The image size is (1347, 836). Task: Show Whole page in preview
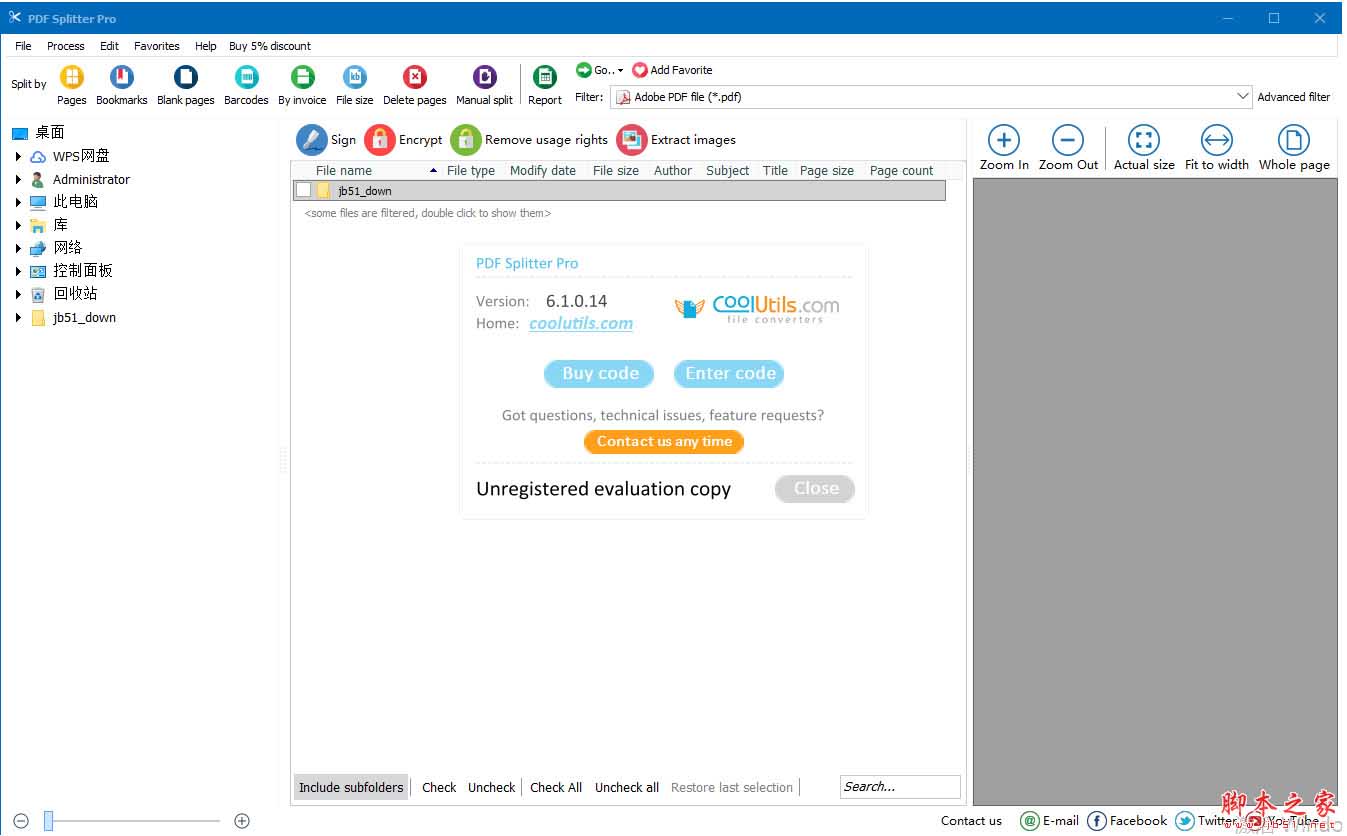(1294, 140)
